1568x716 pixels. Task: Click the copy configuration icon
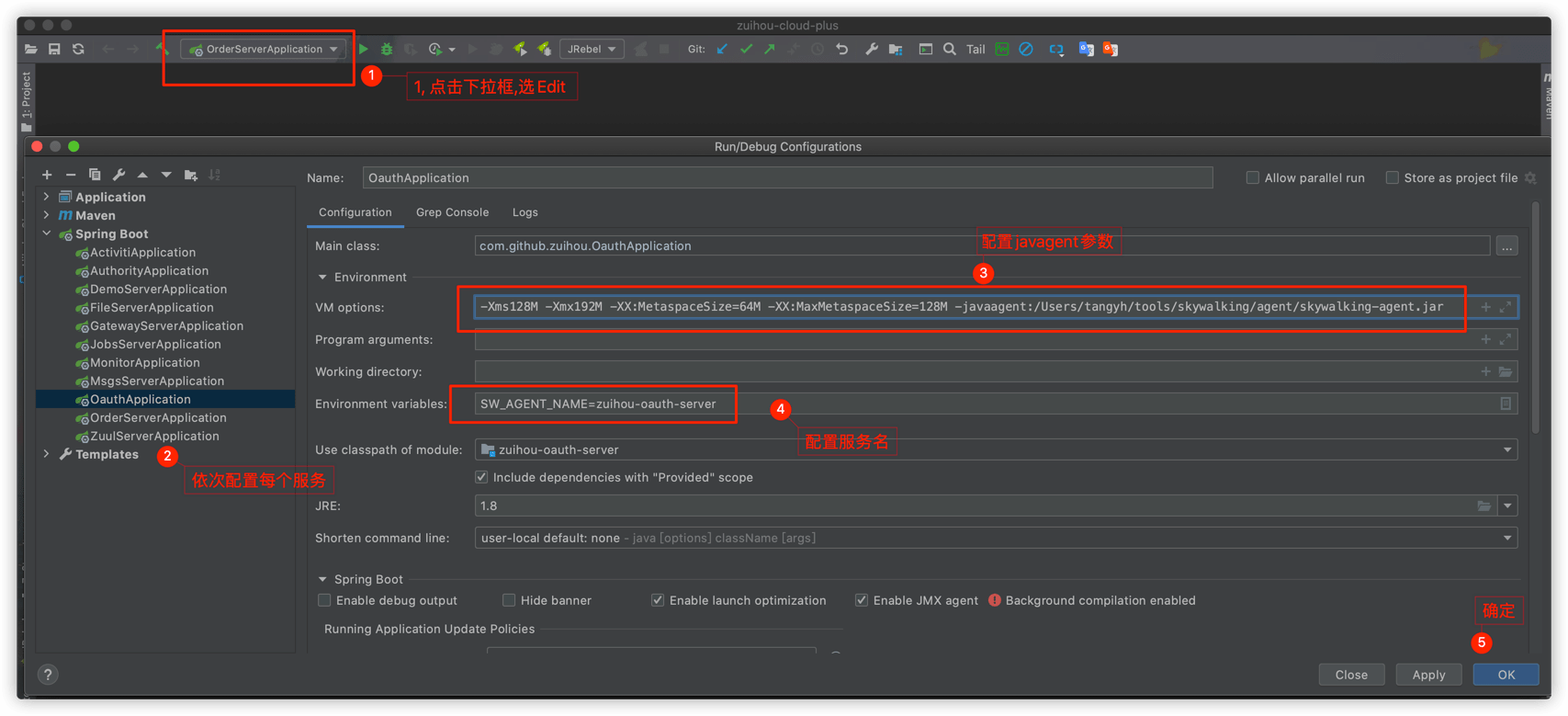pos(95,175)
